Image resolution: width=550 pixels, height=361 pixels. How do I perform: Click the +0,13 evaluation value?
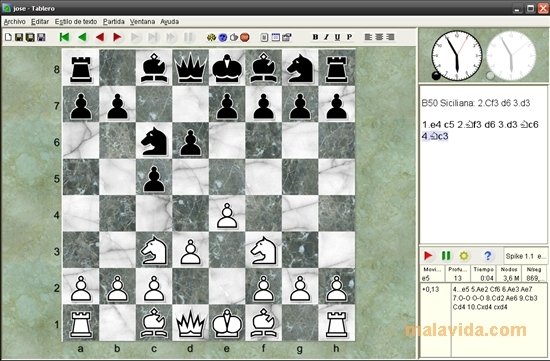431,289
